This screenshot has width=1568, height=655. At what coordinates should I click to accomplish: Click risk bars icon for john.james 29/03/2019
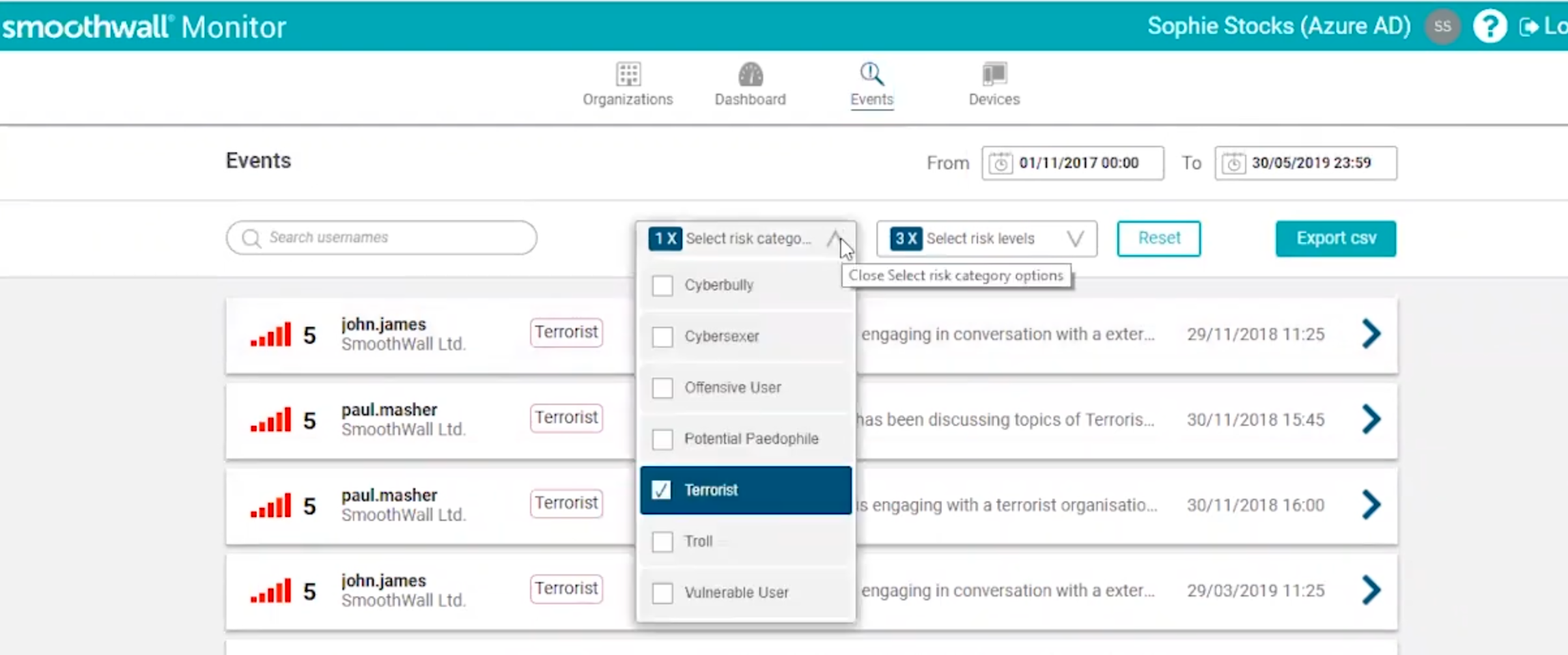pyautogui.click(x=271, y=591)
